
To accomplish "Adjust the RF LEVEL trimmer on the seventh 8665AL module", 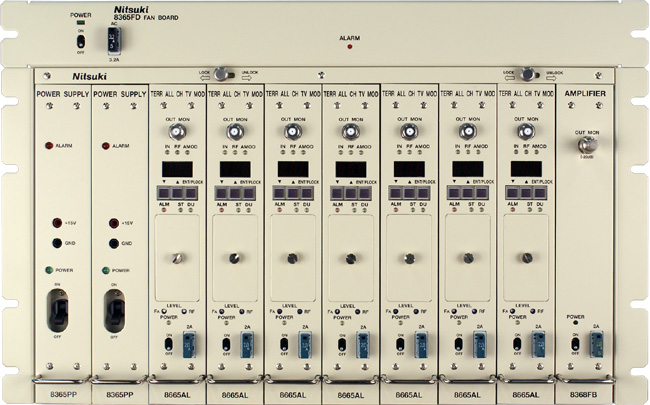I will tap(533, 311).
